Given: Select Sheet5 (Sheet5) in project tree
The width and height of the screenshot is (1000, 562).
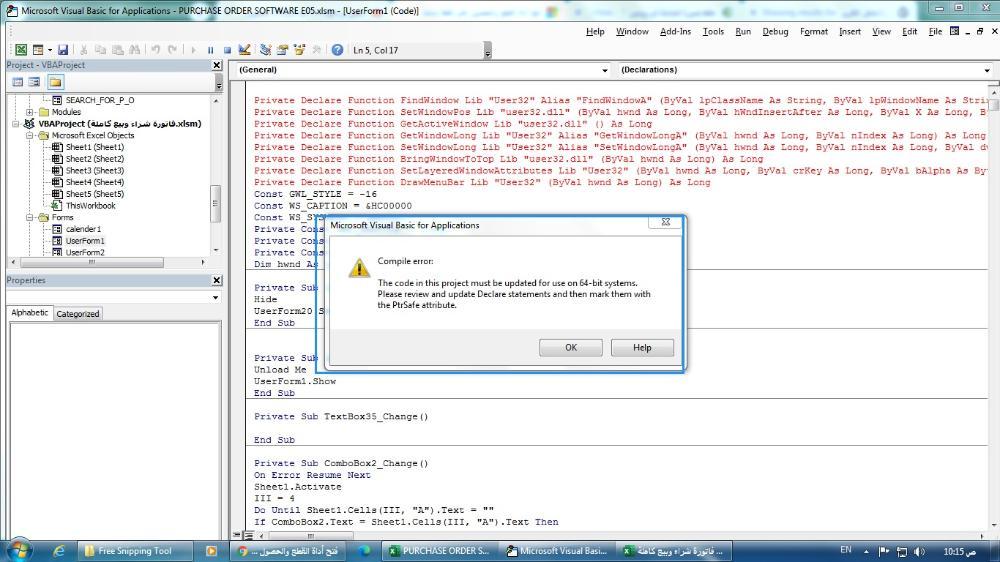Looking at the screenshot, I should (x=95, y=194).
